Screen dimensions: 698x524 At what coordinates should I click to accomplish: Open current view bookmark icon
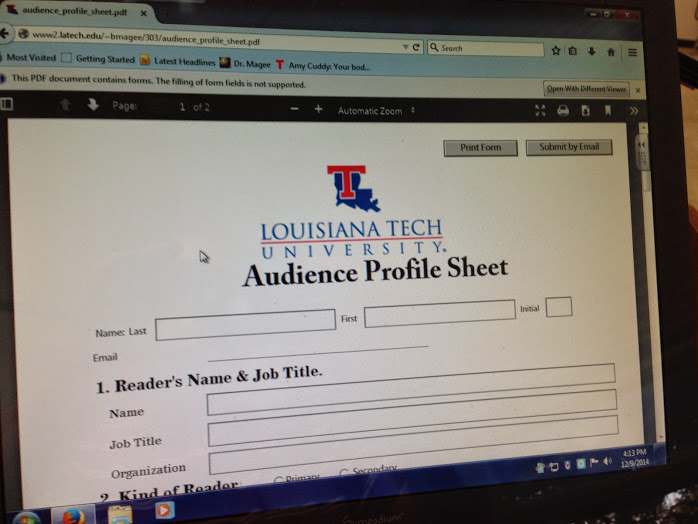tap(608, 110)
